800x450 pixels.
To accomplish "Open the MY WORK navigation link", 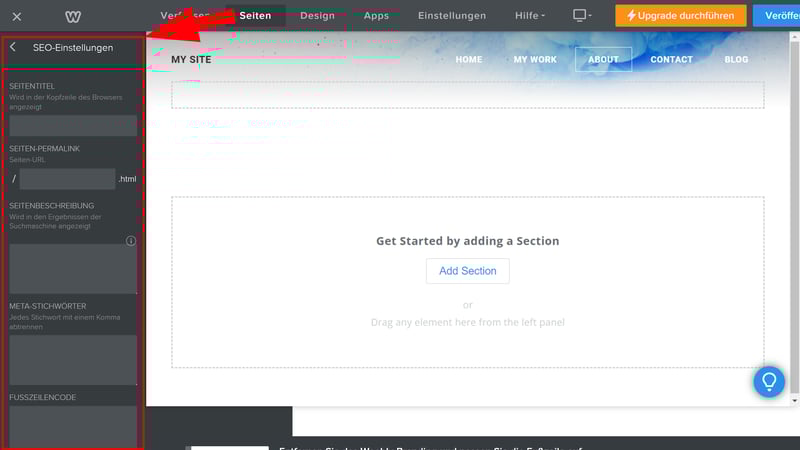I will tap(535, 60).
